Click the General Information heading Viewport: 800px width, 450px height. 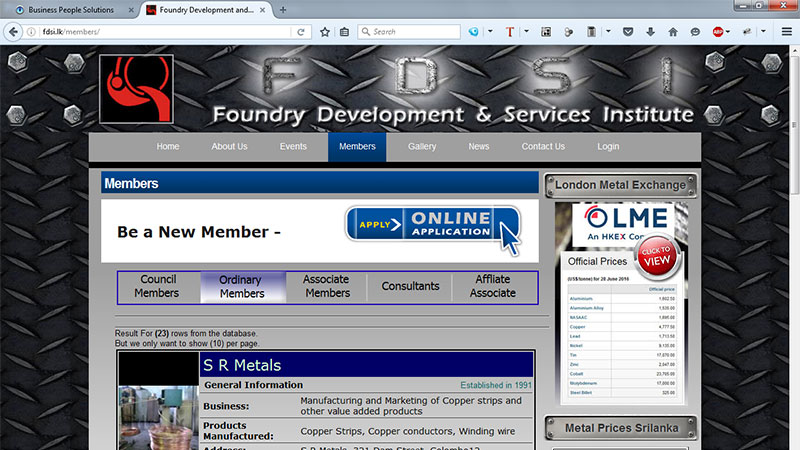[x=254, y=385]
